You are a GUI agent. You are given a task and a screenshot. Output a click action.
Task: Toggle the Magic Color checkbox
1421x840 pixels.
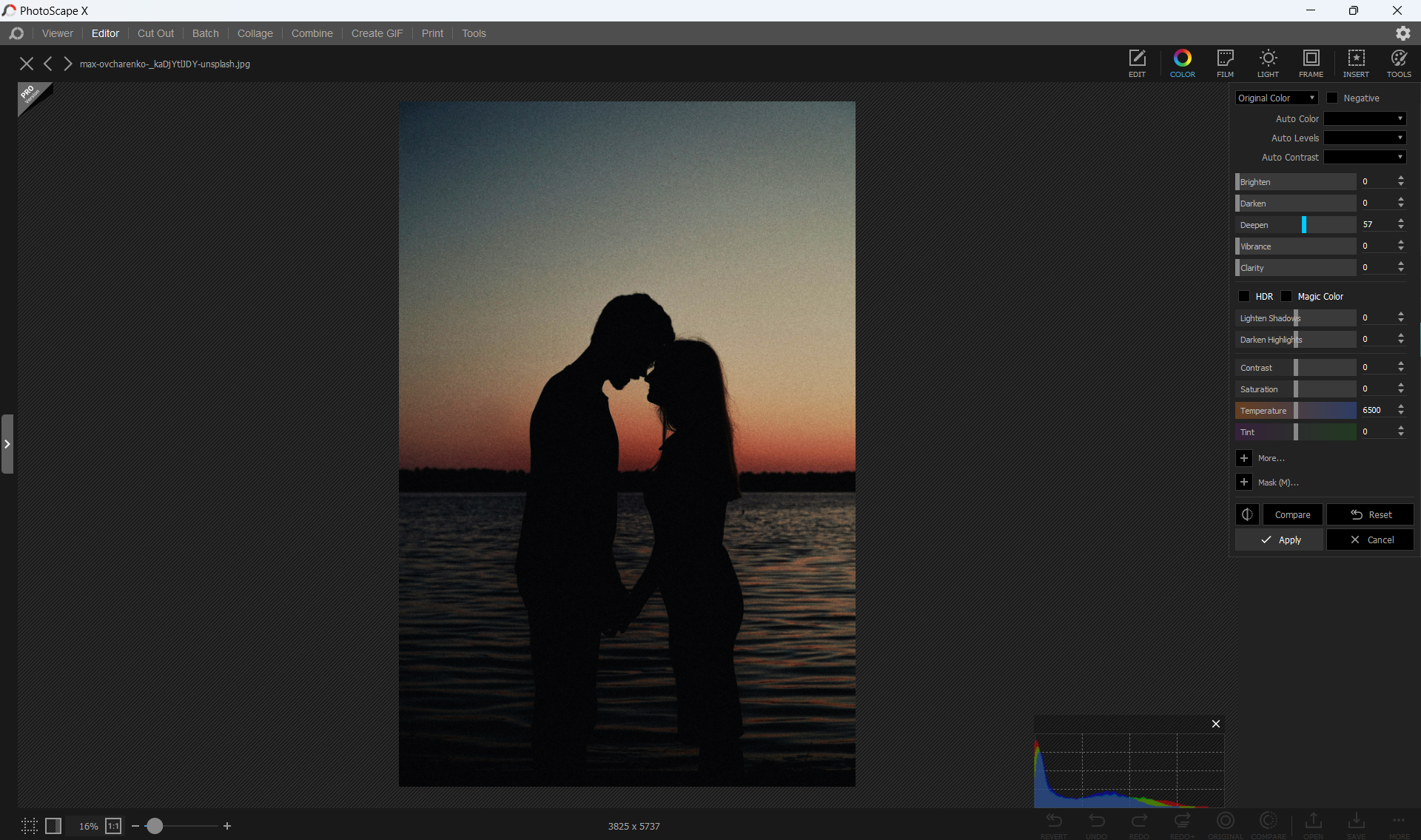pos(1287,296)
